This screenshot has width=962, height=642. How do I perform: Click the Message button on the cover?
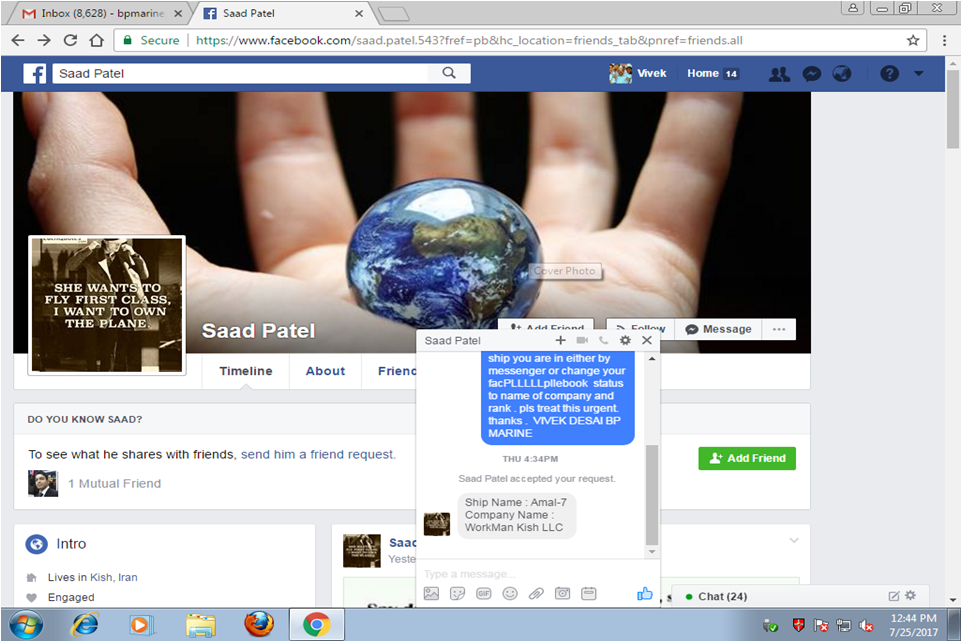[718, 329]
